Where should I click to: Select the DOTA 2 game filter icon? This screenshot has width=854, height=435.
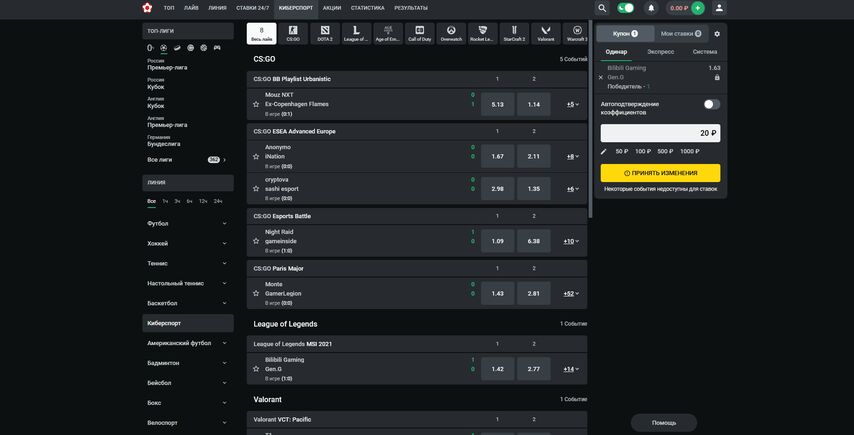(325, 33)
